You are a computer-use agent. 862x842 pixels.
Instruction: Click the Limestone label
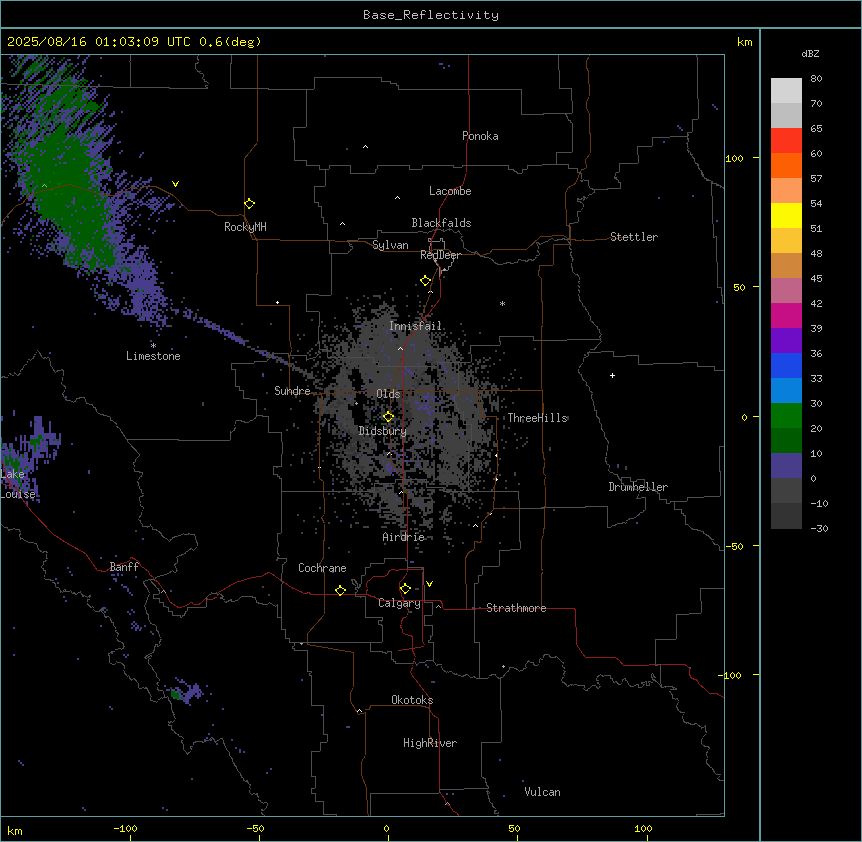coord(153,356)
